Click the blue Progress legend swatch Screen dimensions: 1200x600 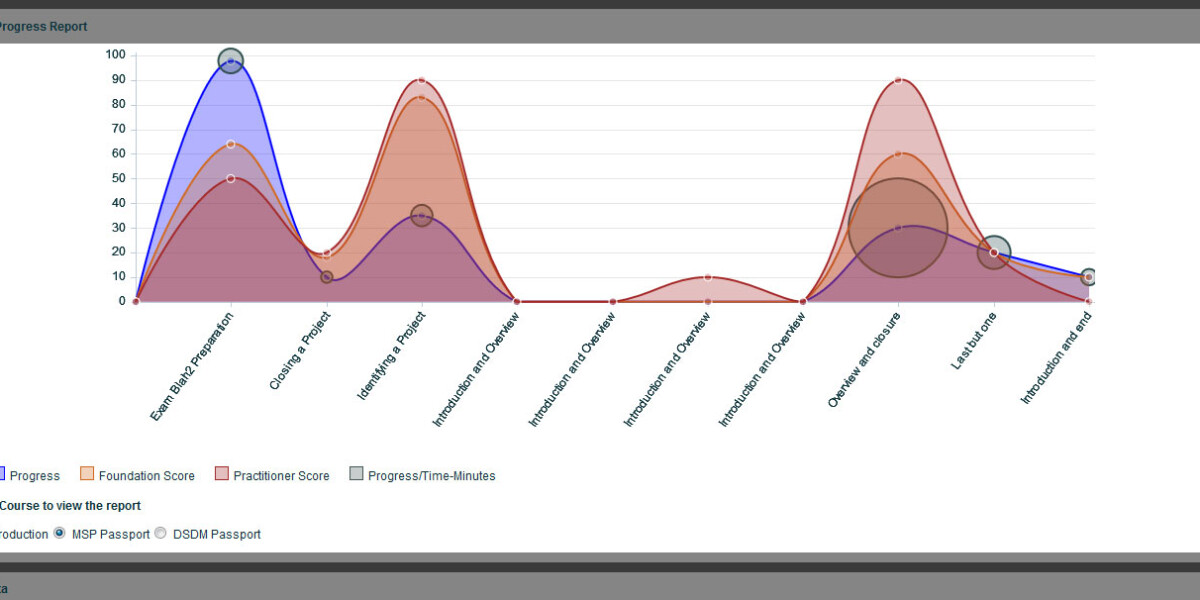coord(1,475)
